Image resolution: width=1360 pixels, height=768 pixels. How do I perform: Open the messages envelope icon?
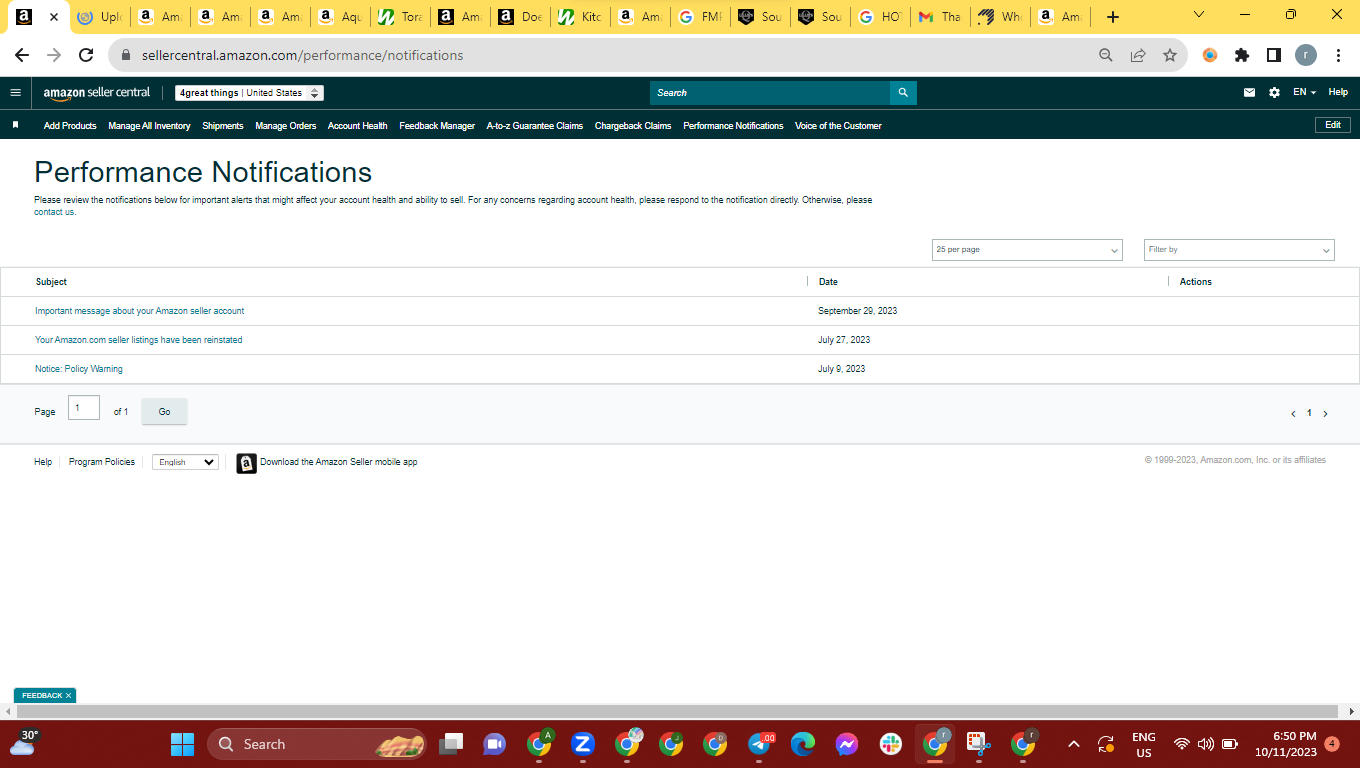point(1249,93)
